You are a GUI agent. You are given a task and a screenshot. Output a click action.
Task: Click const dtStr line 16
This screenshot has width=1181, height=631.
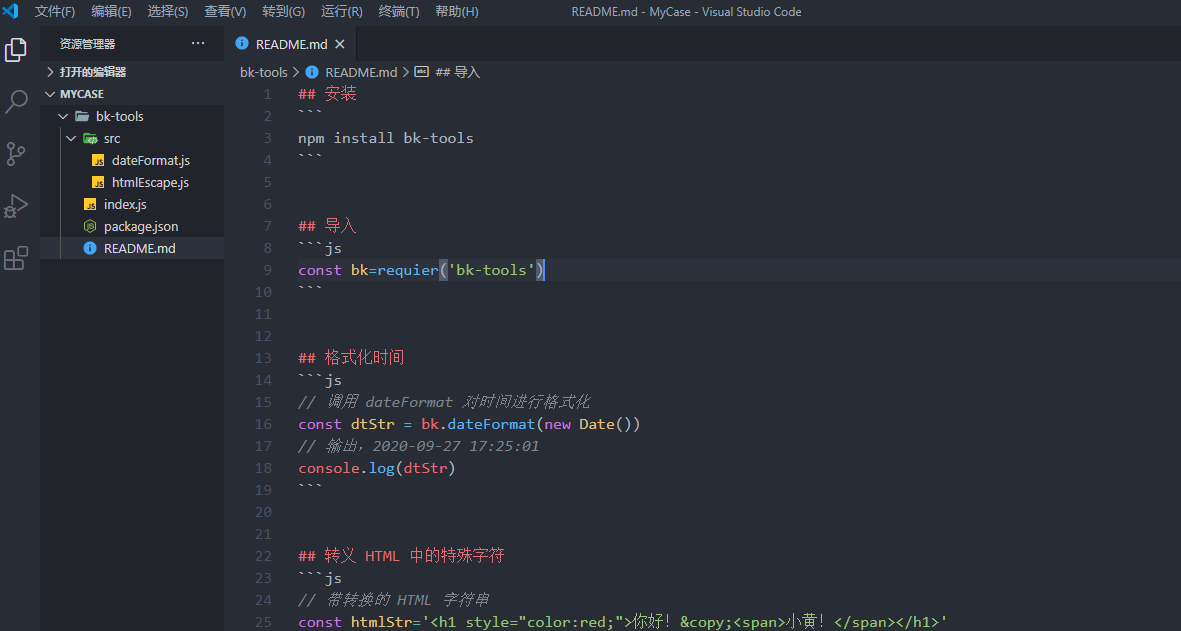pos(469,424)
